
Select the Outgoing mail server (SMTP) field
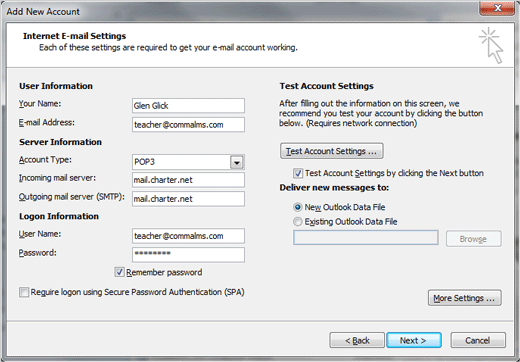pos(188,199)
